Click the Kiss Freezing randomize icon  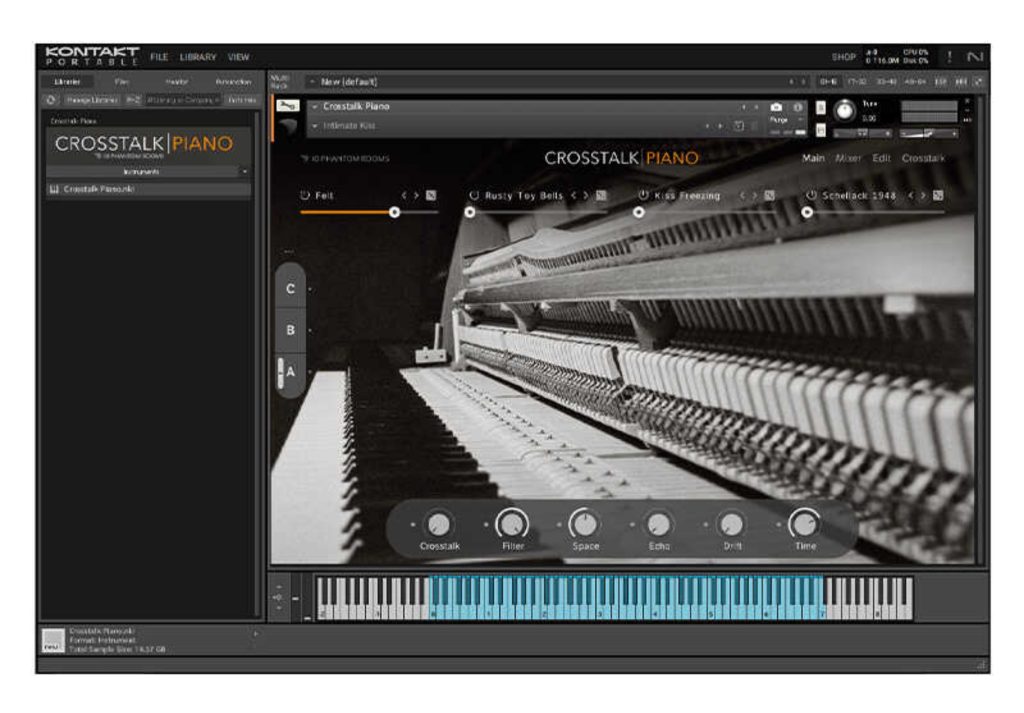tap(769, 195)
